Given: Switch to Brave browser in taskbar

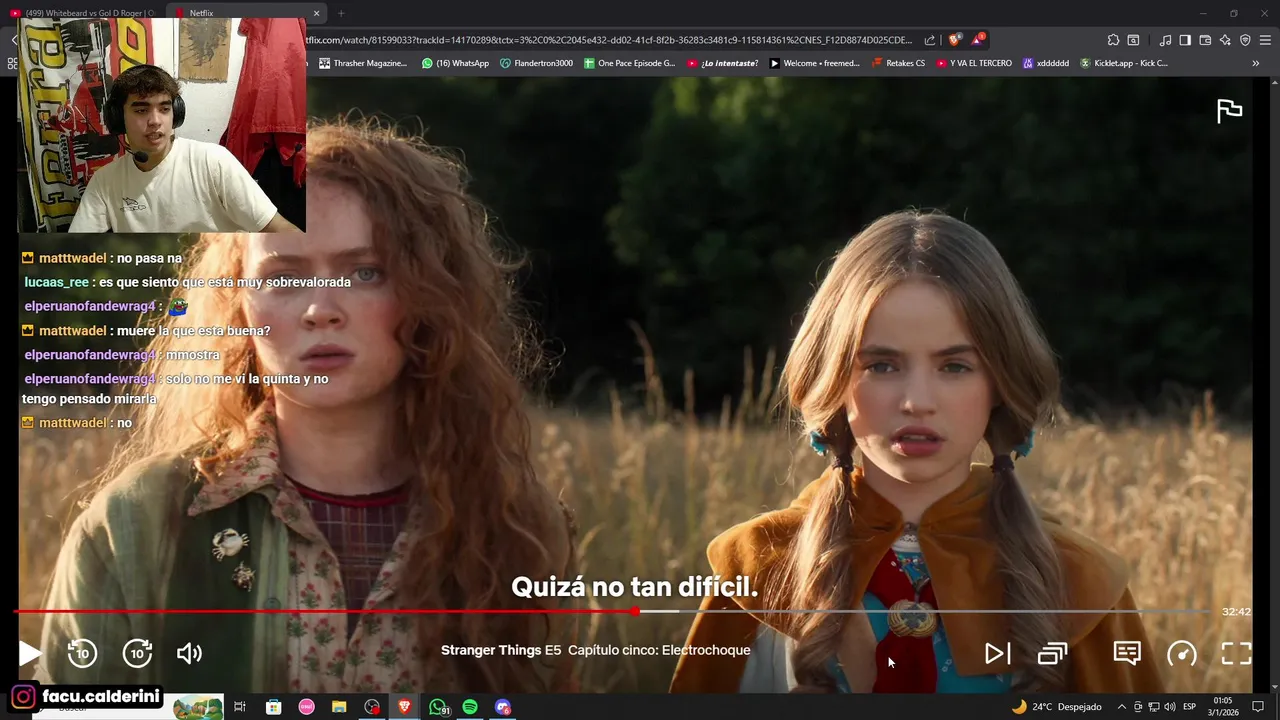Looking at the screenshot, I should [x=405, y=707].
